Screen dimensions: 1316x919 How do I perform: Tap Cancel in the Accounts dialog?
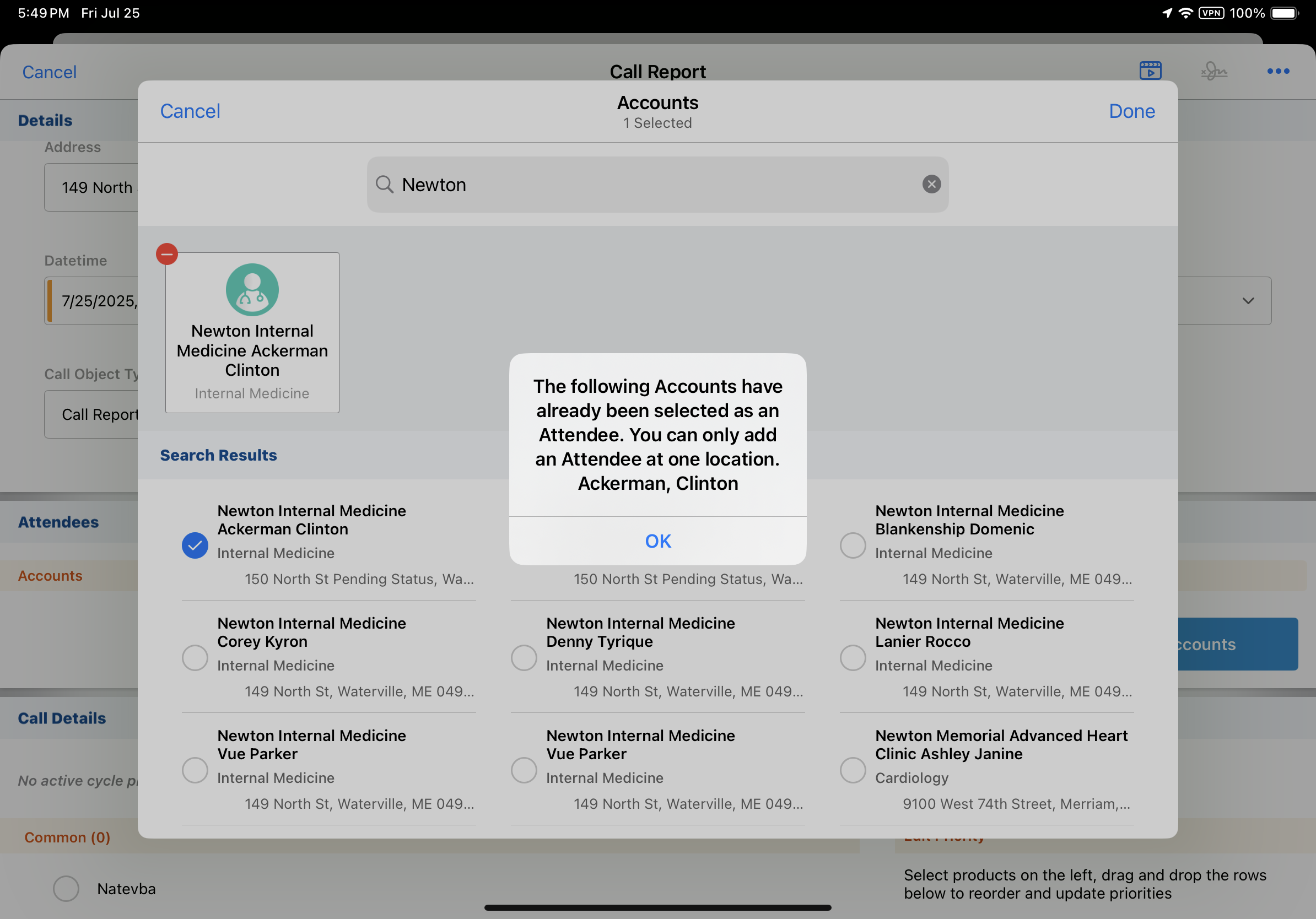[x=190, y=111]
